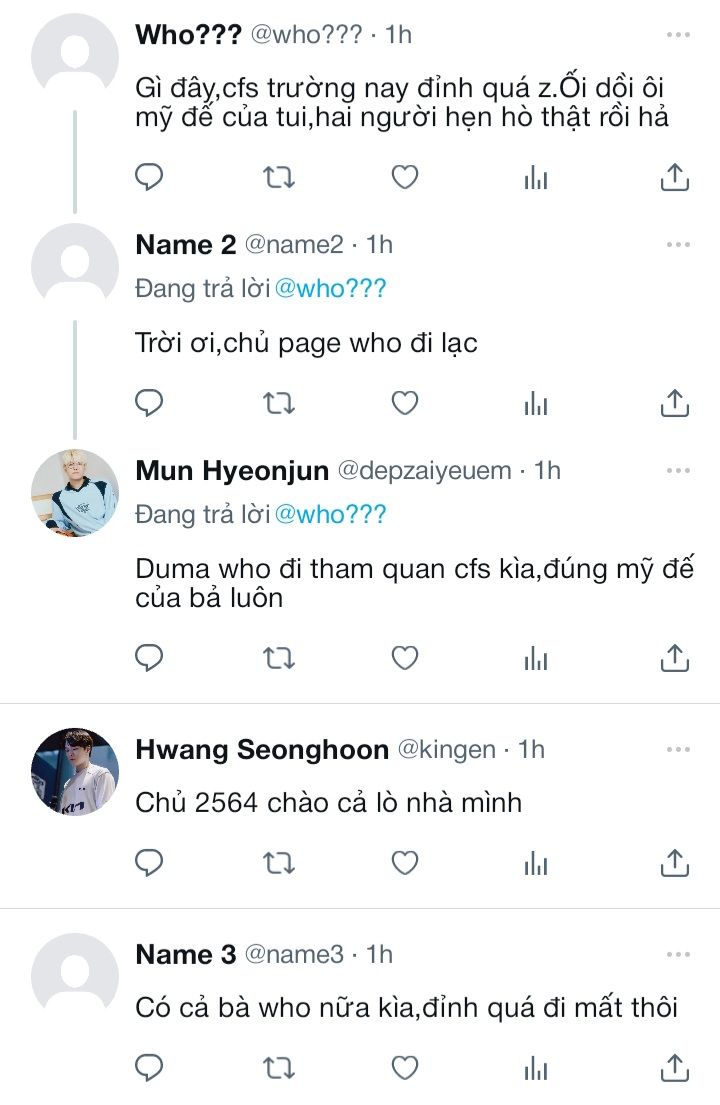
Task: Retweet Hwang Seonghoon's tweet
Action: (277, 861)
